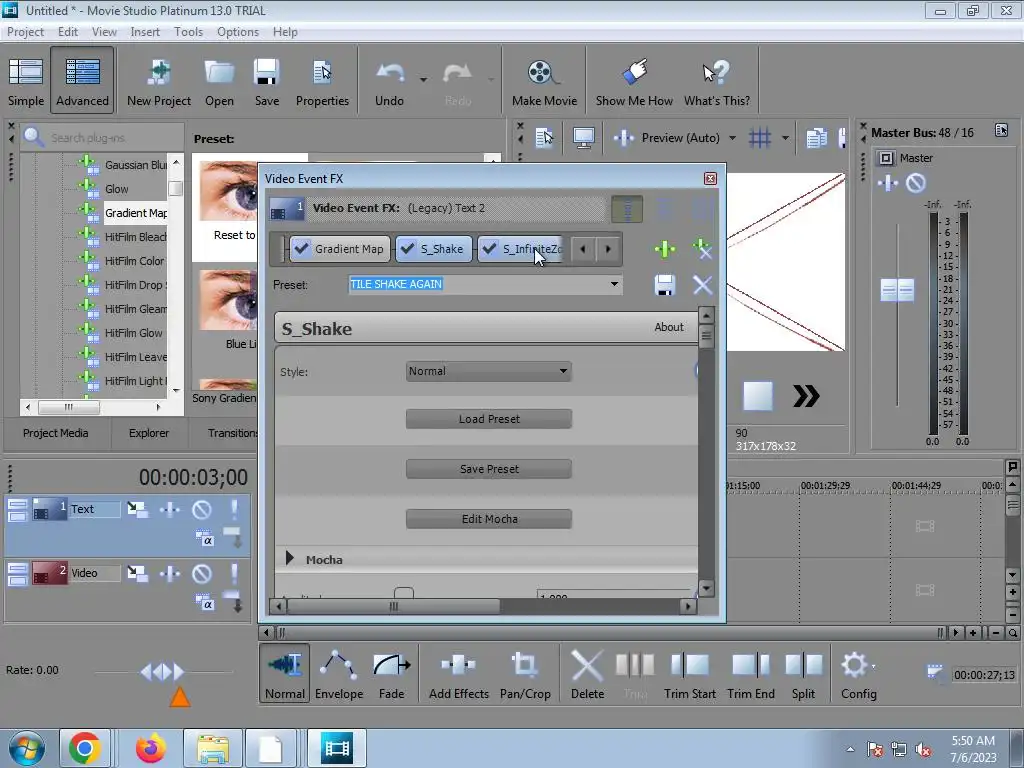Click the Load Preset button
Image resolution: width=1024 pixels, height=768 pixels.
pyautogui.click(x=489, y=419)
